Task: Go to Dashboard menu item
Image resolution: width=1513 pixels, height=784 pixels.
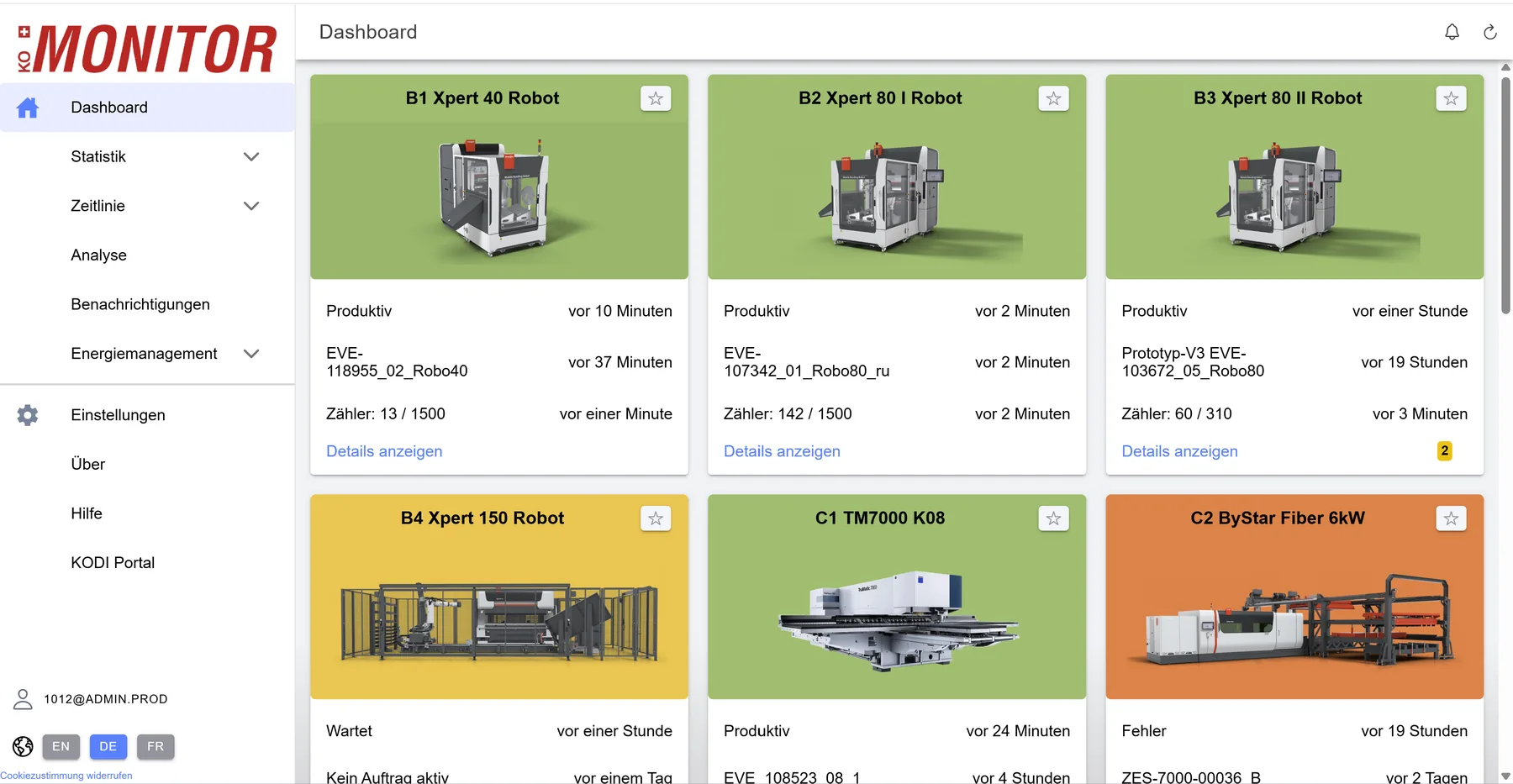Action: click(147, 108)
